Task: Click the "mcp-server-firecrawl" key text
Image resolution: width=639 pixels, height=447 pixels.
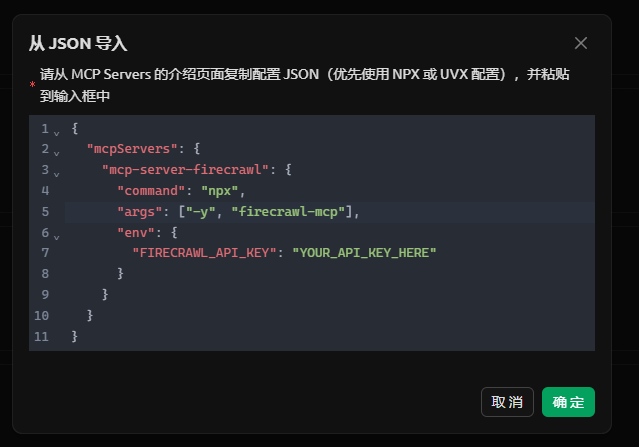Action: click(185, 170)
